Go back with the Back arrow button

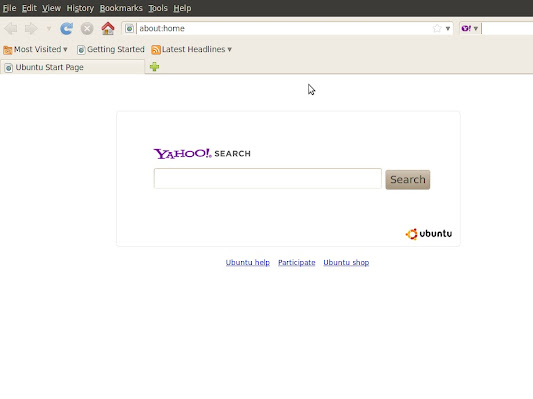11,29
